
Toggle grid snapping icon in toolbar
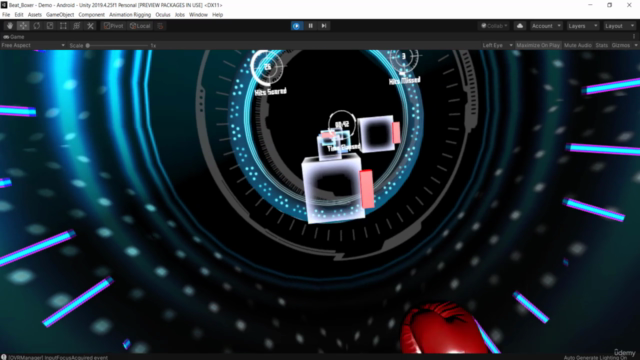[x=160, y=26]
